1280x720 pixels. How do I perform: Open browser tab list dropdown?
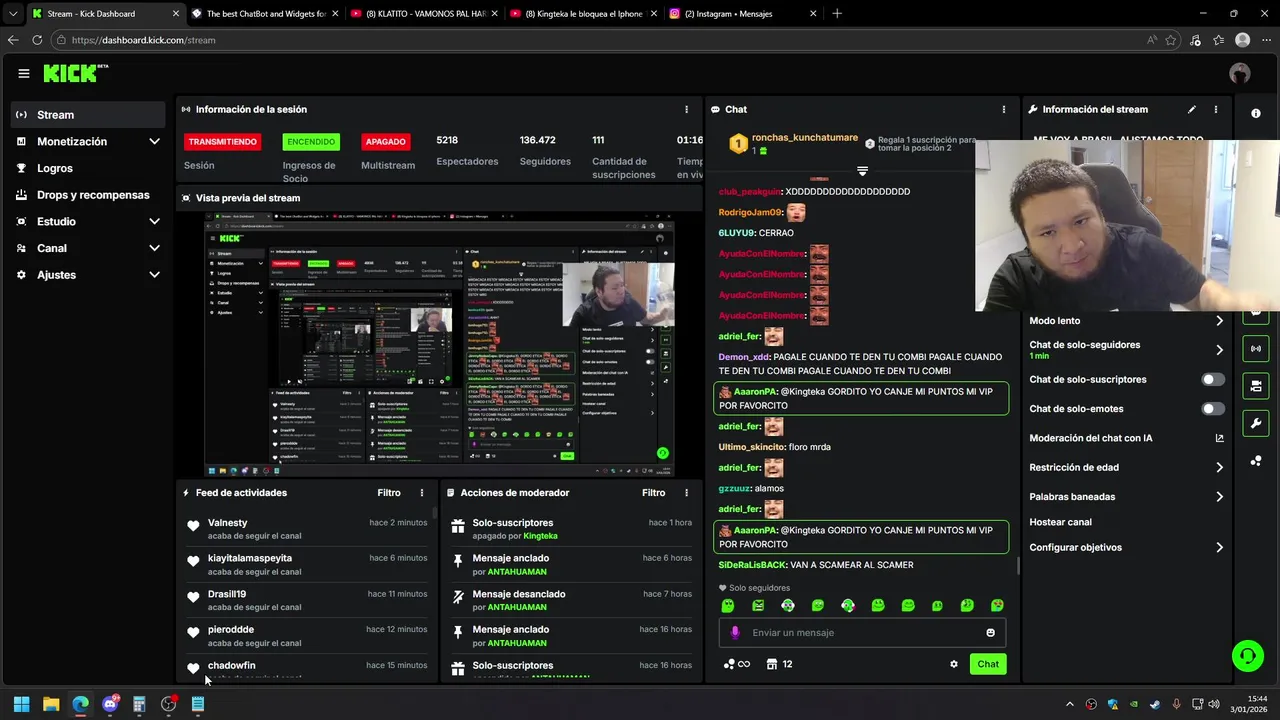[13, 13]
